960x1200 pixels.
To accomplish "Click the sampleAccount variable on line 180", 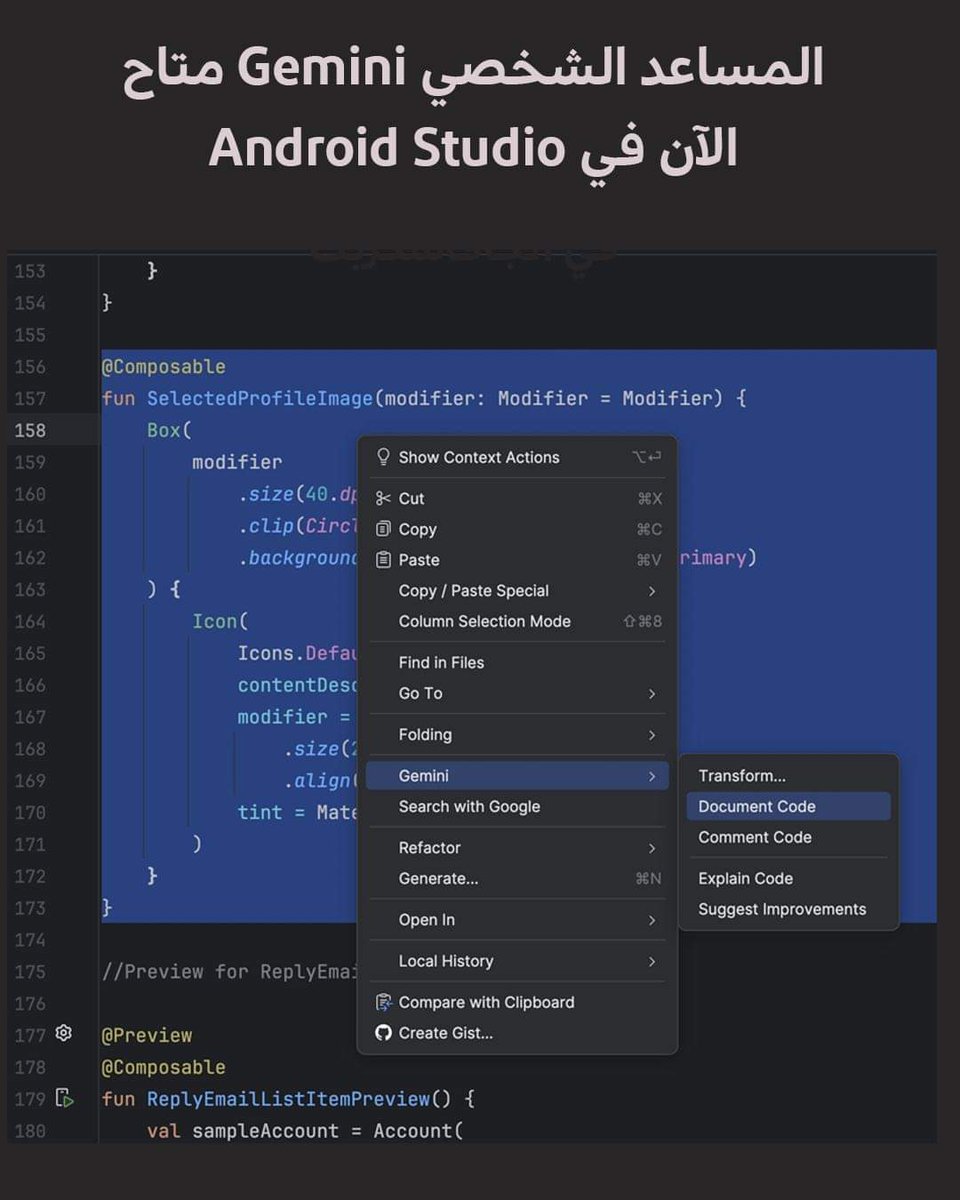I will click(x=266, y=1131).
